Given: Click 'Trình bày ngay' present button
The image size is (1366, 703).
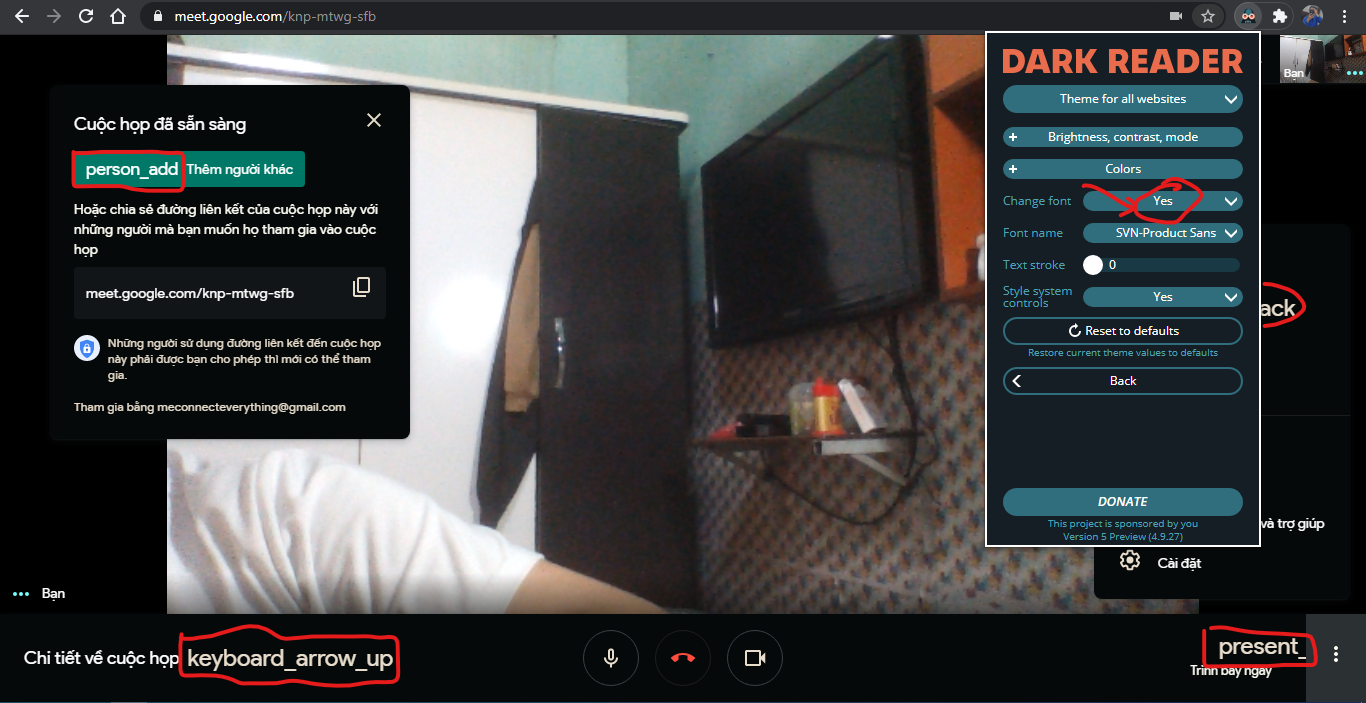Looking at the screenshot, I should coord(1231,671).
